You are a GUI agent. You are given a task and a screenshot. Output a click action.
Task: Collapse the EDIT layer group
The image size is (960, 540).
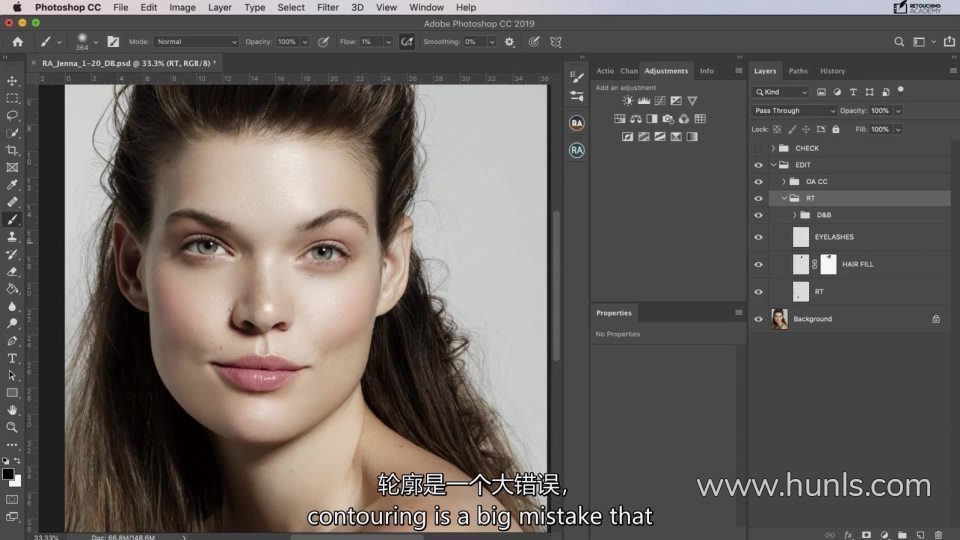coord(773,165)
